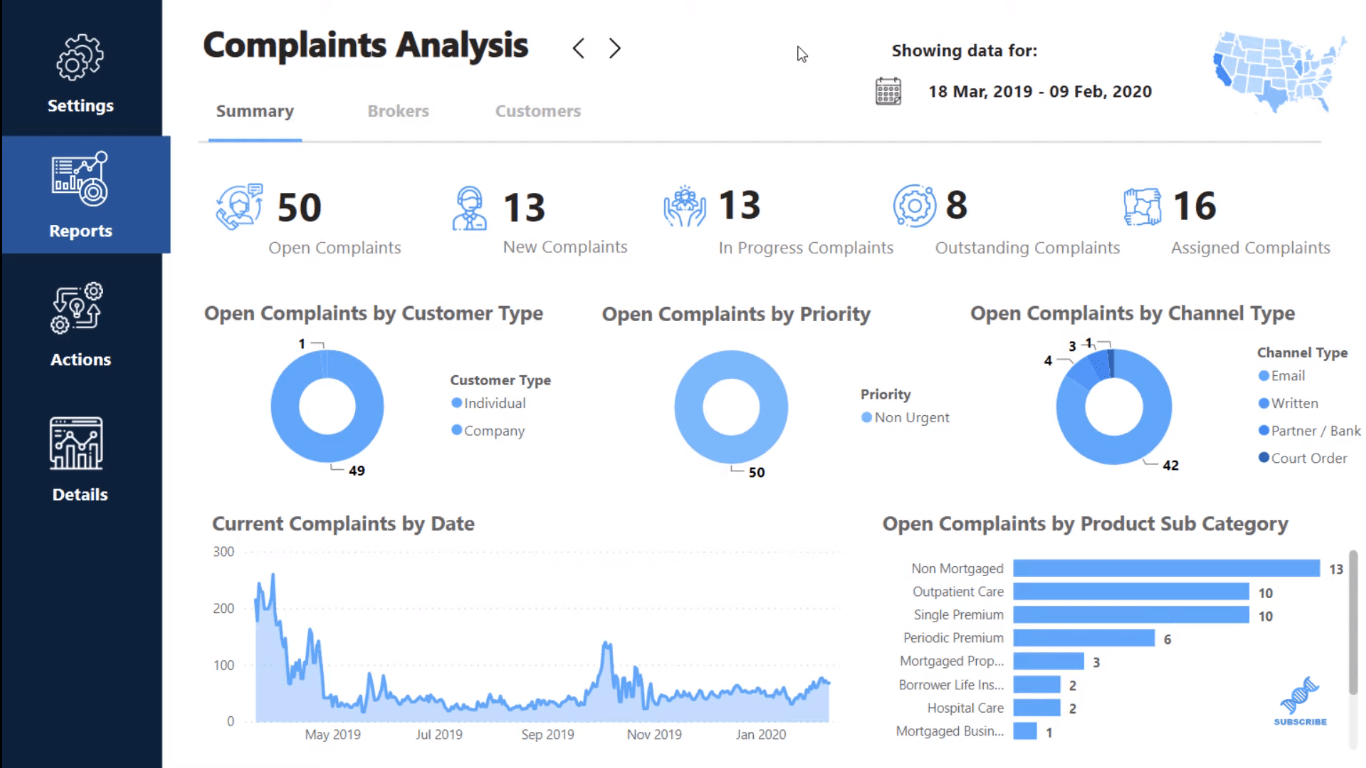Screen dimensions: 1366x768
Task: Click the Current Complaints by Date title
Action: click(x=343, y=524)
